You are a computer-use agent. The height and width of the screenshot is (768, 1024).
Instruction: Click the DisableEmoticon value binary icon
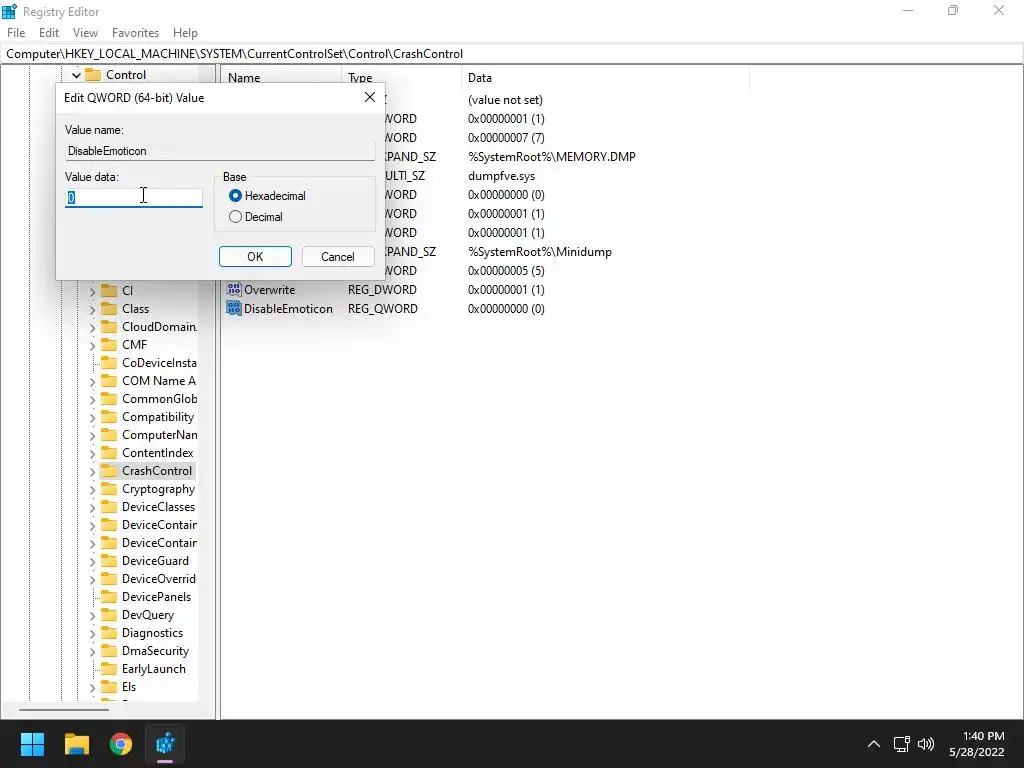(x=234, y=308)
